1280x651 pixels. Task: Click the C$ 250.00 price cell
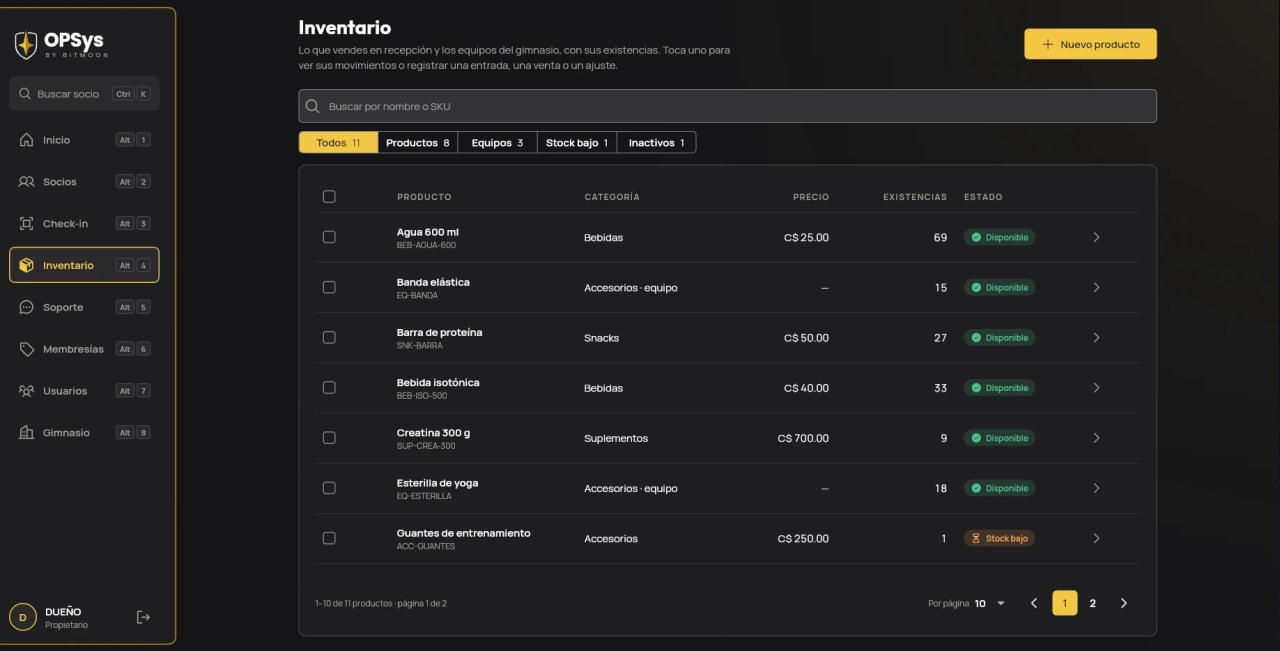click(x=803, y=538)
